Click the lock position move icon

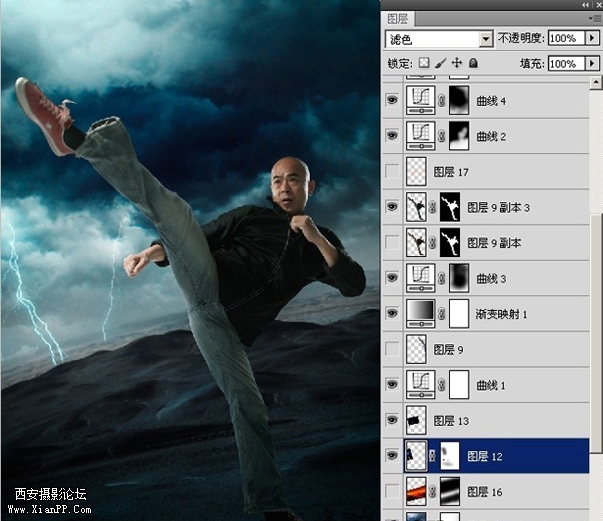[456, 63]
